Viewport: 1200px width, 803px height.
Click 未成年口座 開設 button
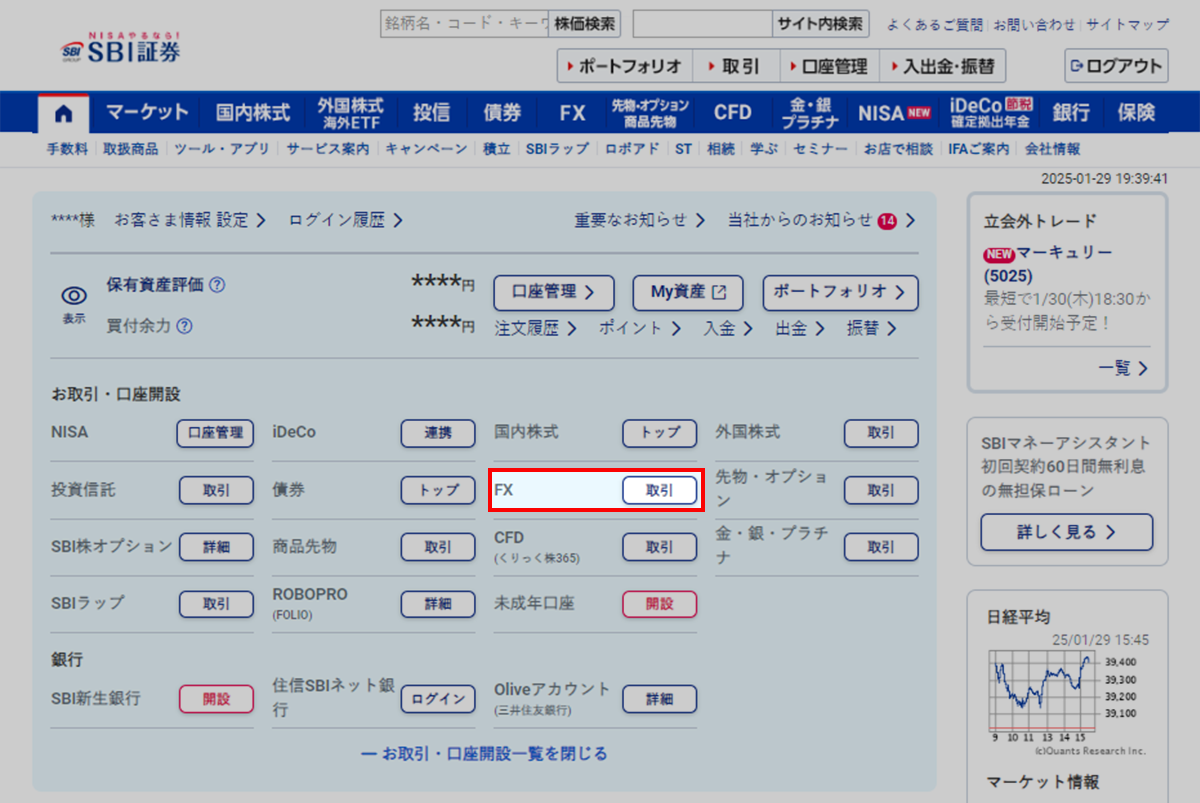(660, 604)
